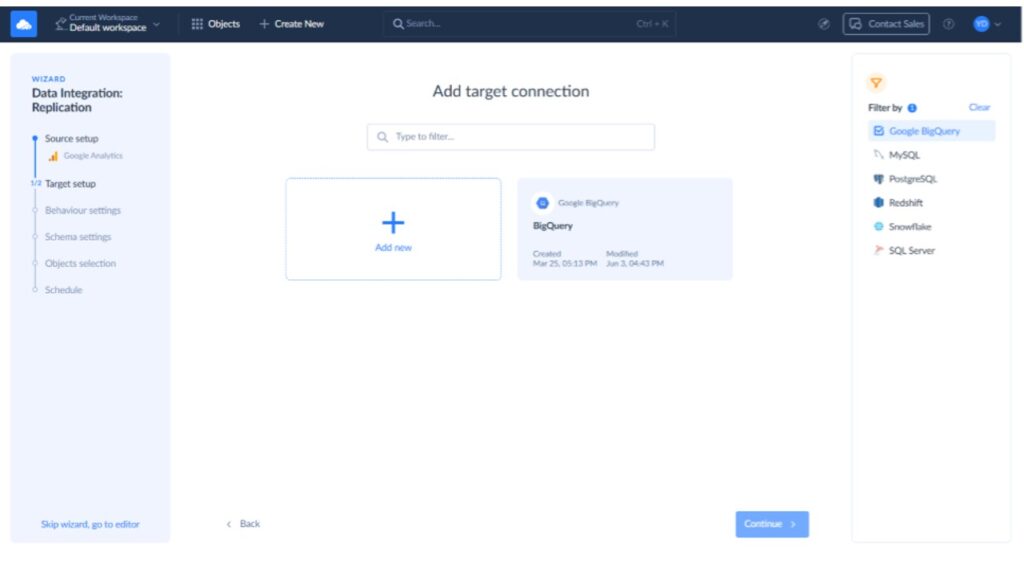Open the Objects menu
Viewport: 1024px width, 576px height.
[216, 24]
